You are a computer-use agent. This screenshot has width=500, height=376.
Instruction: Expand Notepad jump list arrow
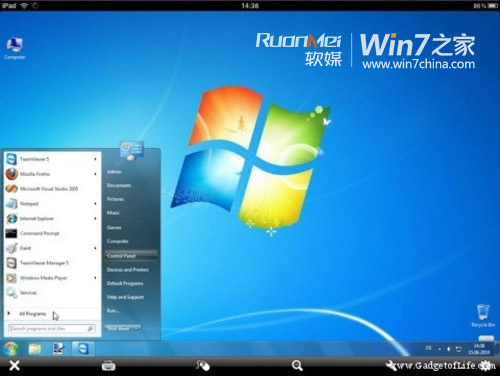click(x=95, y=204)
